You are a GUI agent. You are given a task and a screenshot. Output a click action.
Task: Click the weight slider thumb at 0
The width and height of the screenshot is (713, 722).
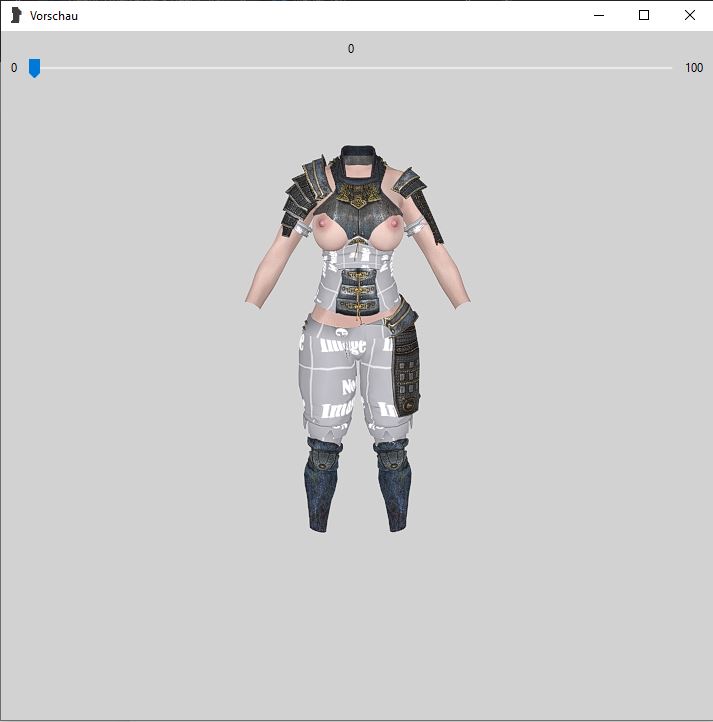(34, 68)
